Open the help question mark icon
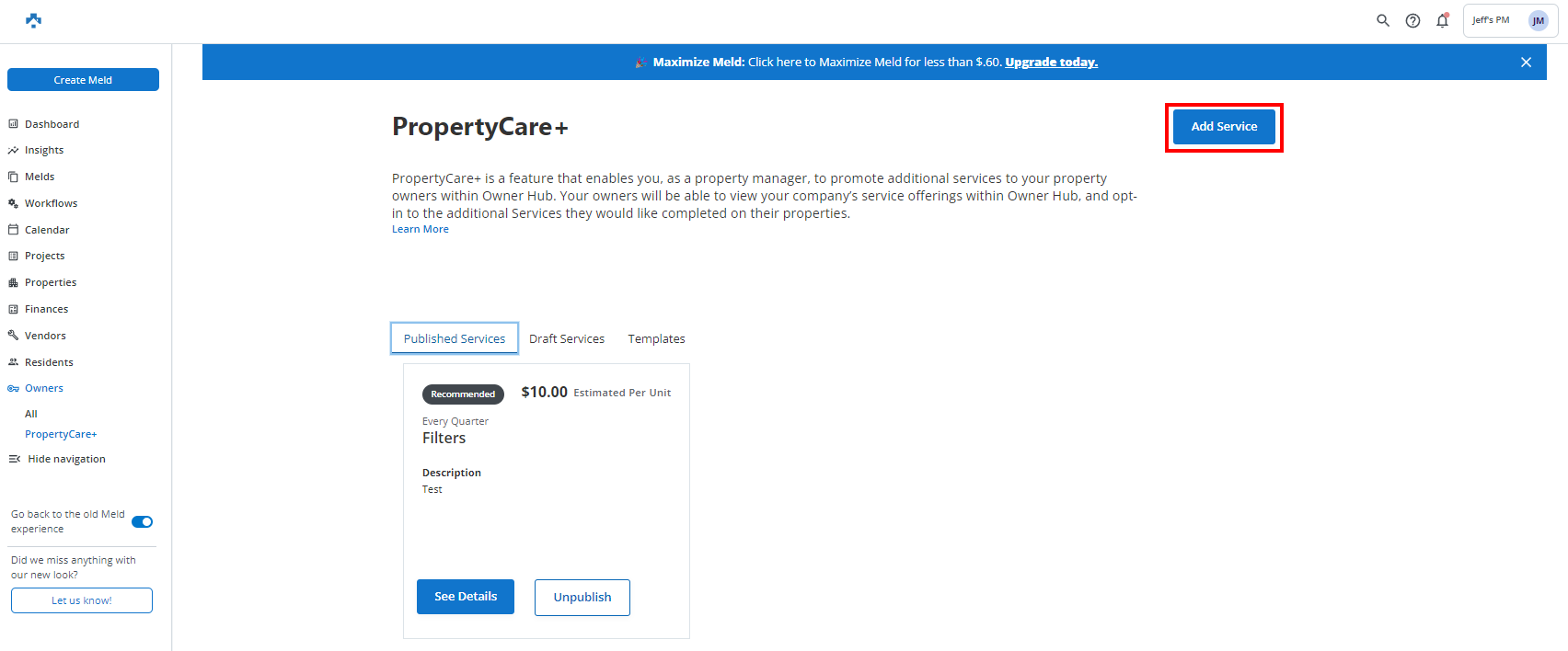This screenshot has height=651, width=1568. pos(1412,20)
